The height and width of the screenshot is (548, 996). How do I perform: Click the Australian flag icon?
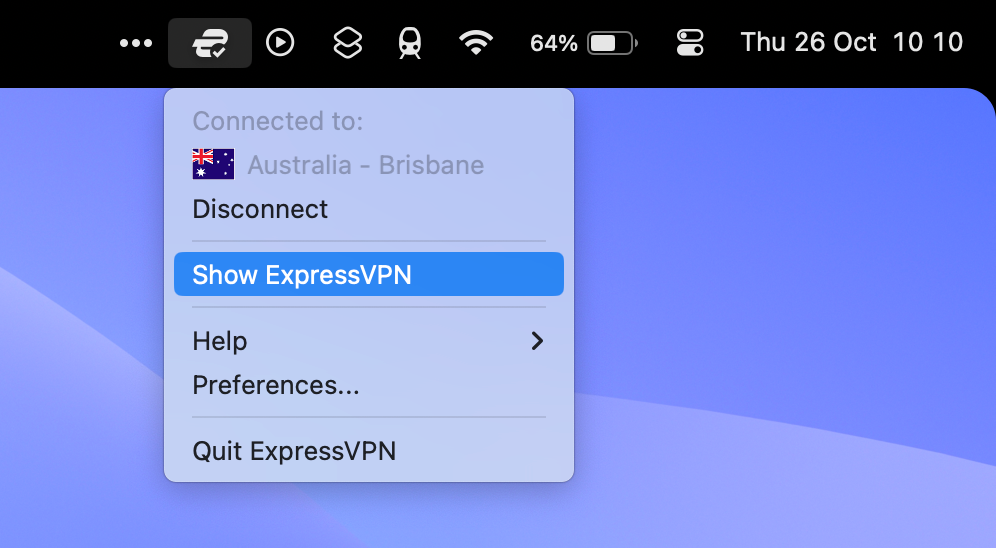click(x=213, y=164)
